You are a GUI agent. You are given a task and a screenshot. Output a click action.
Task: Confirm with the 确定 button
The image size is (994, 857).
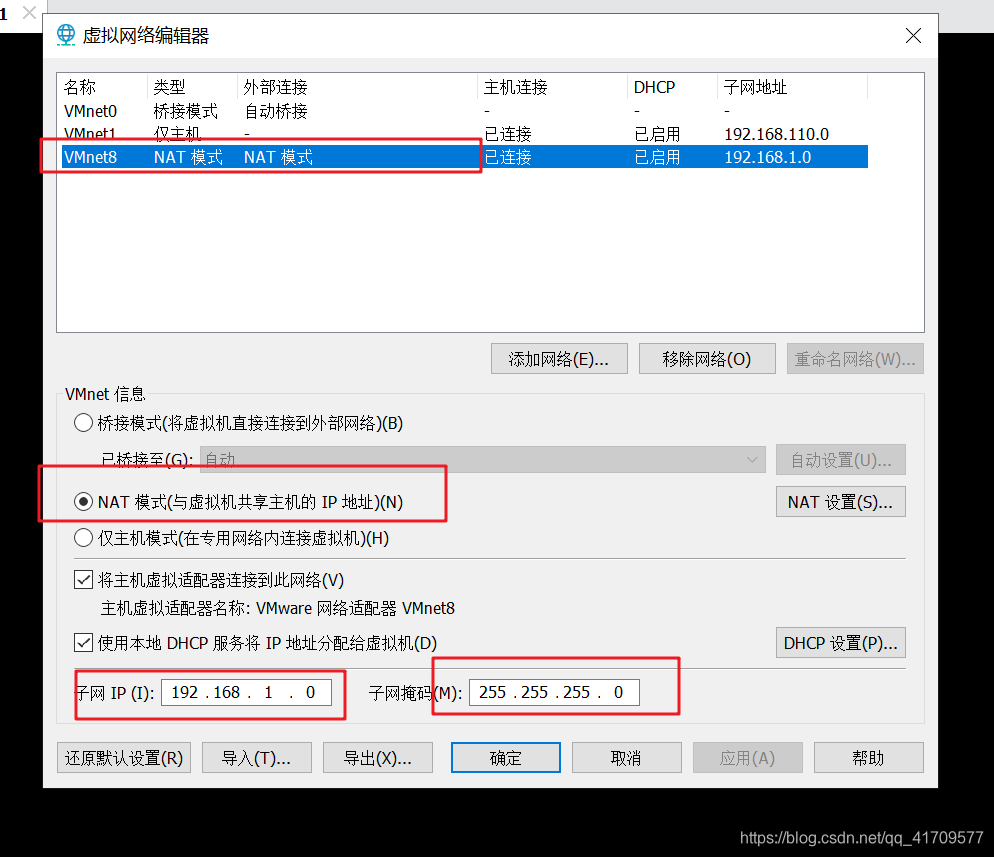506,757
